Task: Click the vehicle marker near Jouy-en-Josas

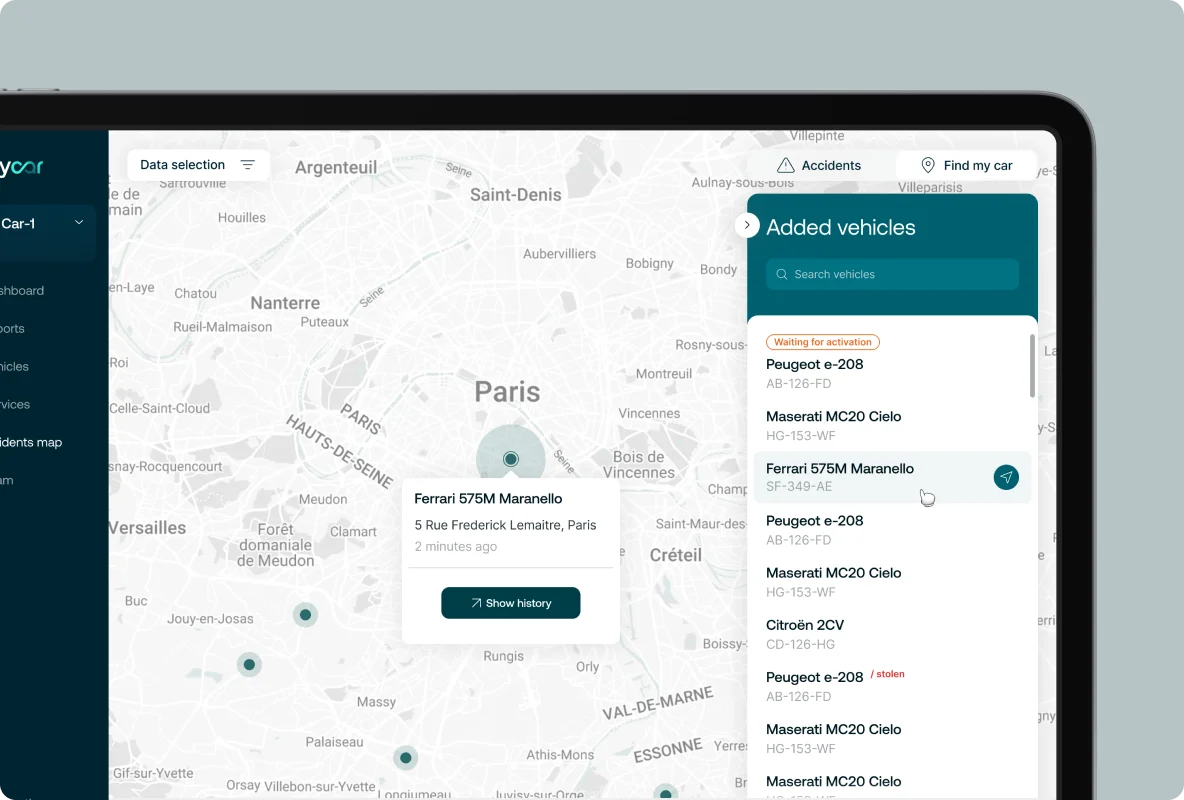Action: pos(305,614)
